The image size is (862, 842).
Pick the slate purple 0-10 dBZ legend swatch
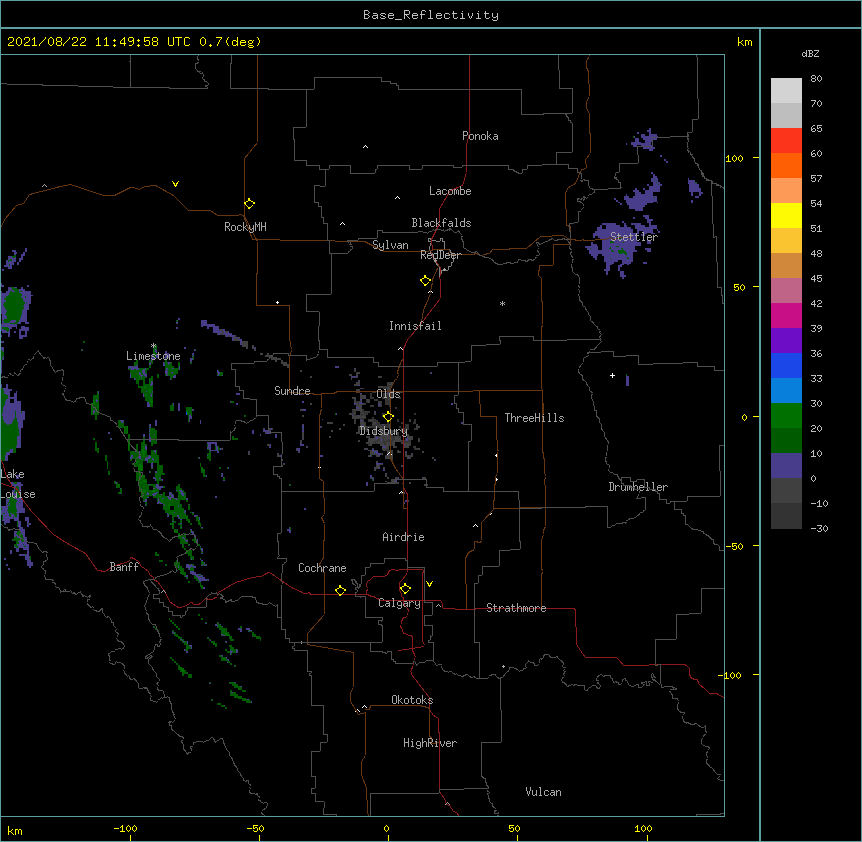pyautogui.click(x=786, y=466)
